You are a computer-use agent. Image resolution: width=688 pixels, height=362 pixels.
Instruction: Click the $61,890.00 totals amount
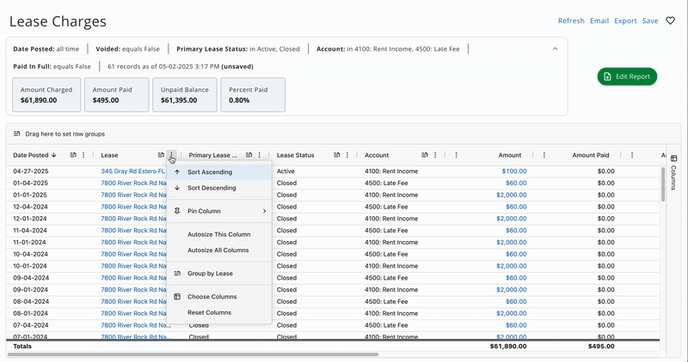pos(508,346)
